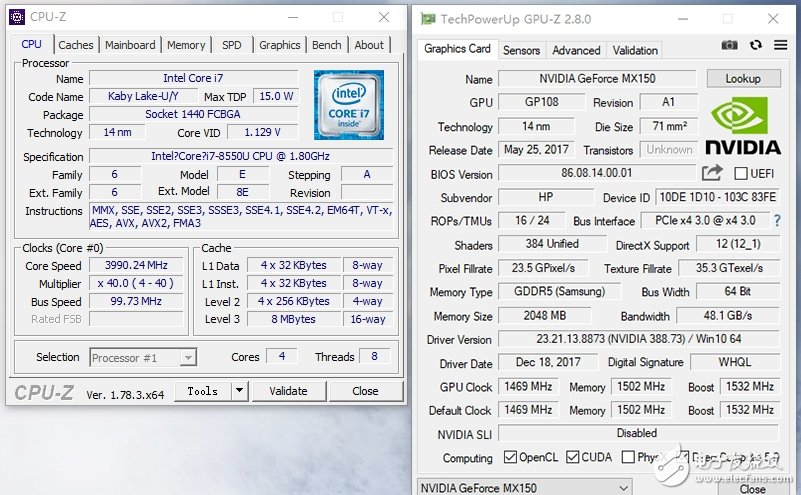This screenshot has height=495, width=801.
Task: Click the GPU-Z screenshot camera icon
Action: point(729,45)
